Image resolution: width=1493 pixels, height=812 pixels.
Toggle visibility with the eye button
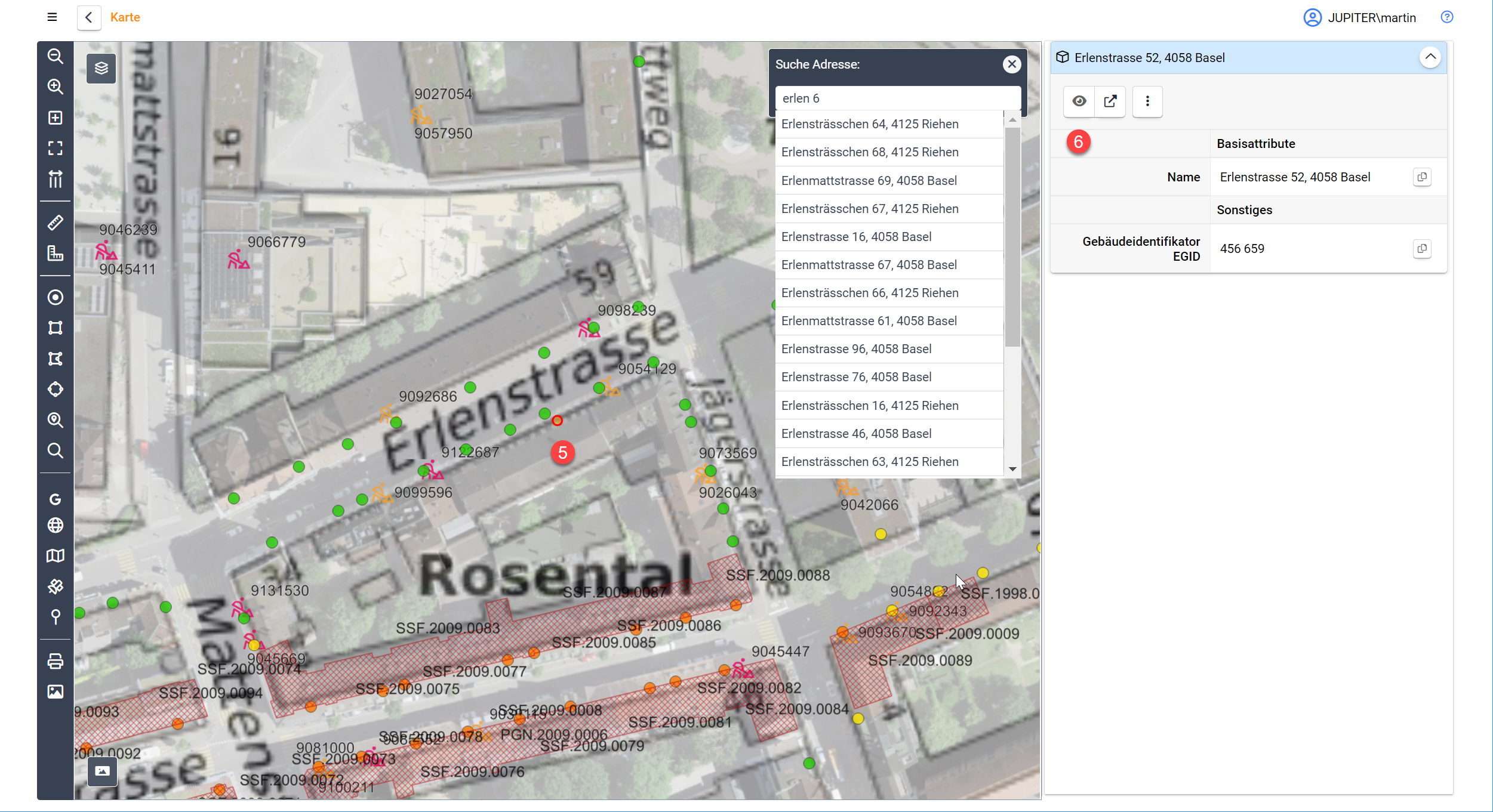click(1079, 101)
